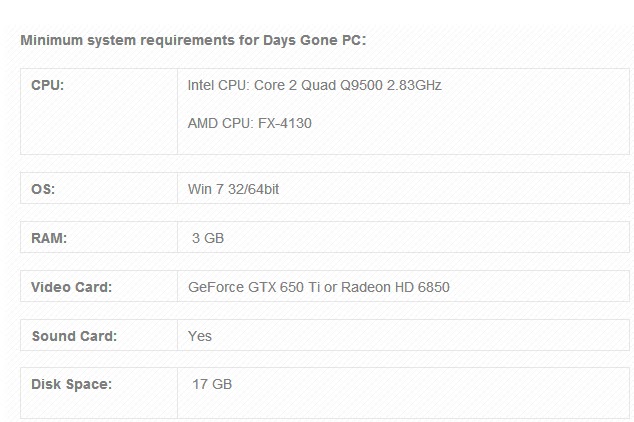Select the Video Card: label
This screenshot has width=634, height=422.
tap(72, 287)
